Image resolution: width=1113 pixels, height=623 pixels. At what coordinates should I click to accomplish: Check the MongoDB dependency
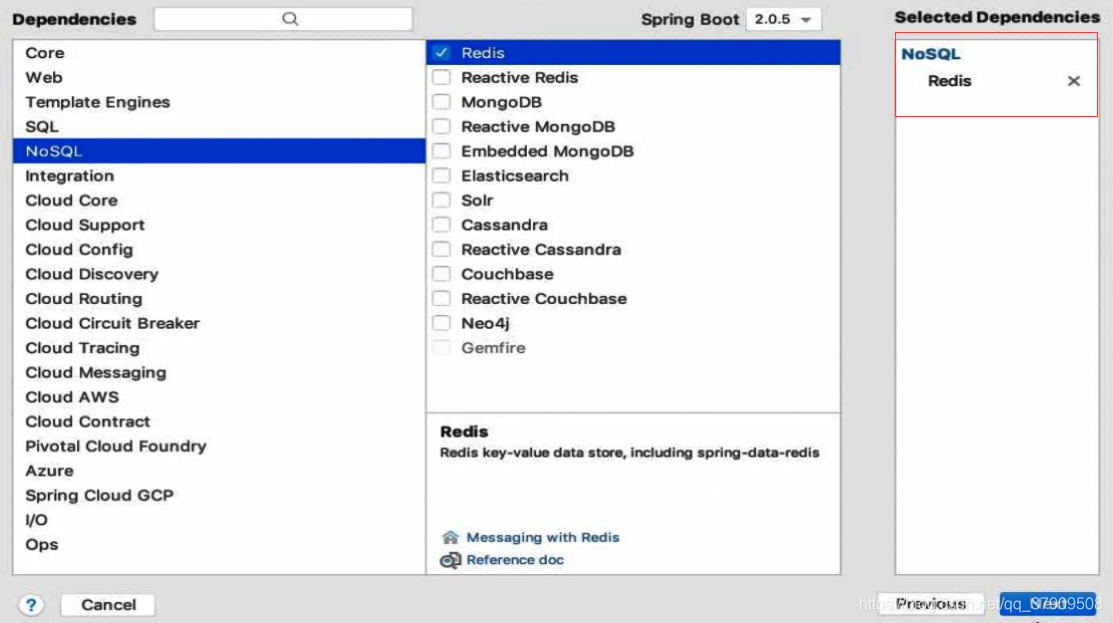coord(442,102)
